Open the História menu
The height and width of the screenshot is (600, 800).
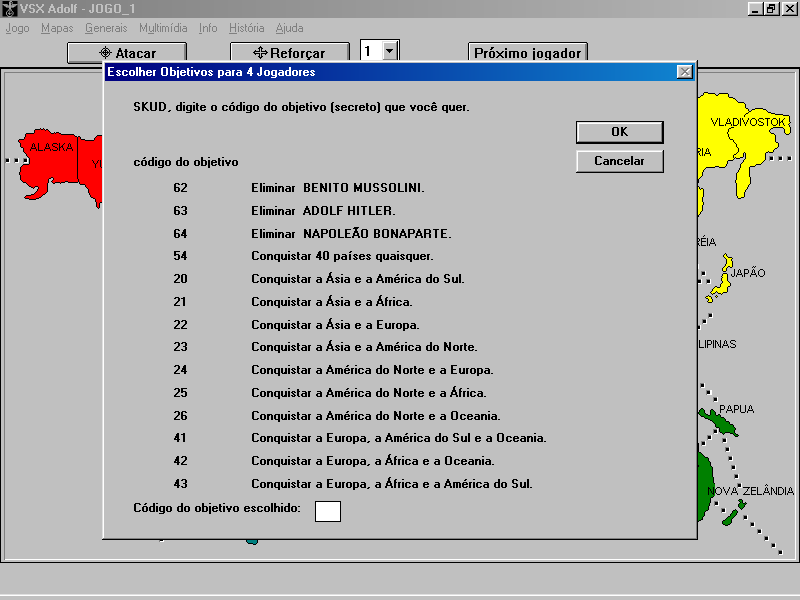point(246,28)
